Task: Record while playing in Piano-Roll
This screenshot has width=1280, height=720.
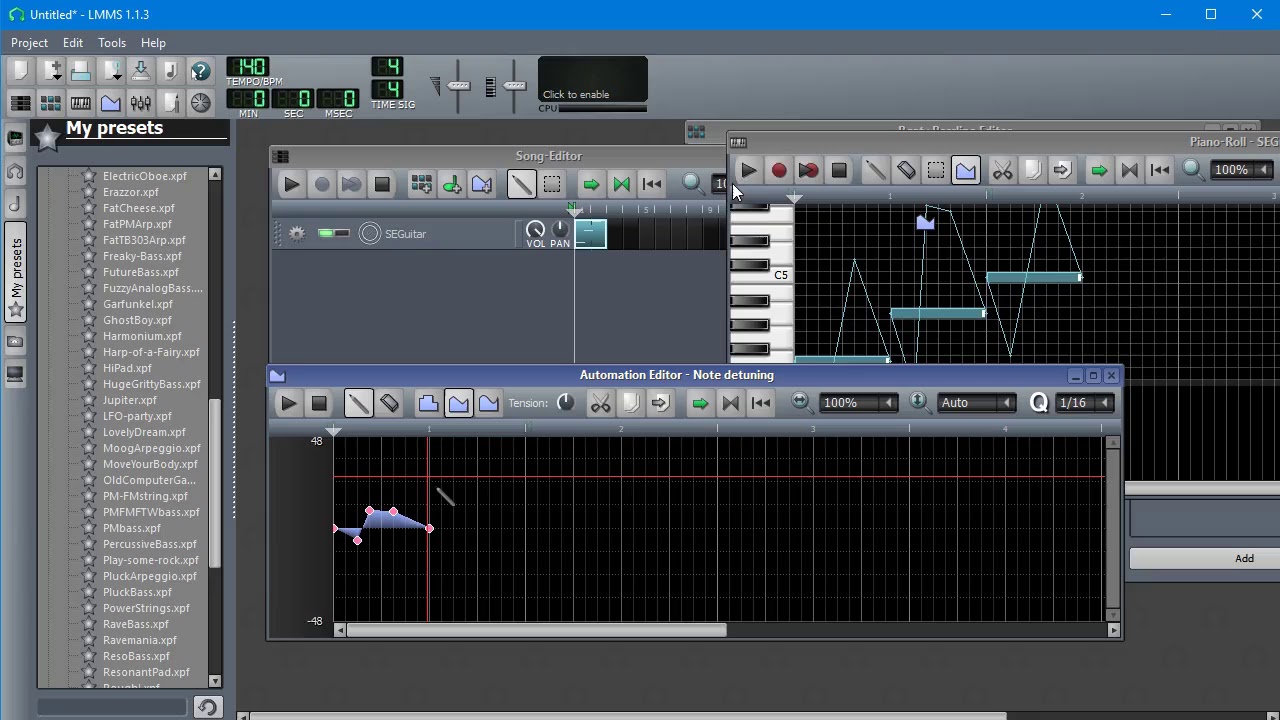Action: tap(808, 170)
